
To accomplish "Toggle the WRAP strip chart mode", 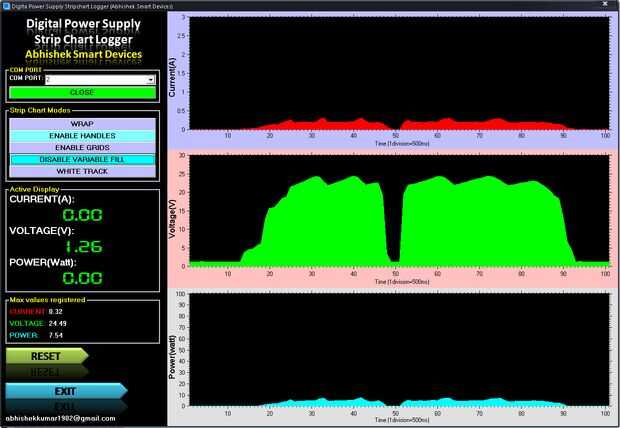I will pos(82,124).
